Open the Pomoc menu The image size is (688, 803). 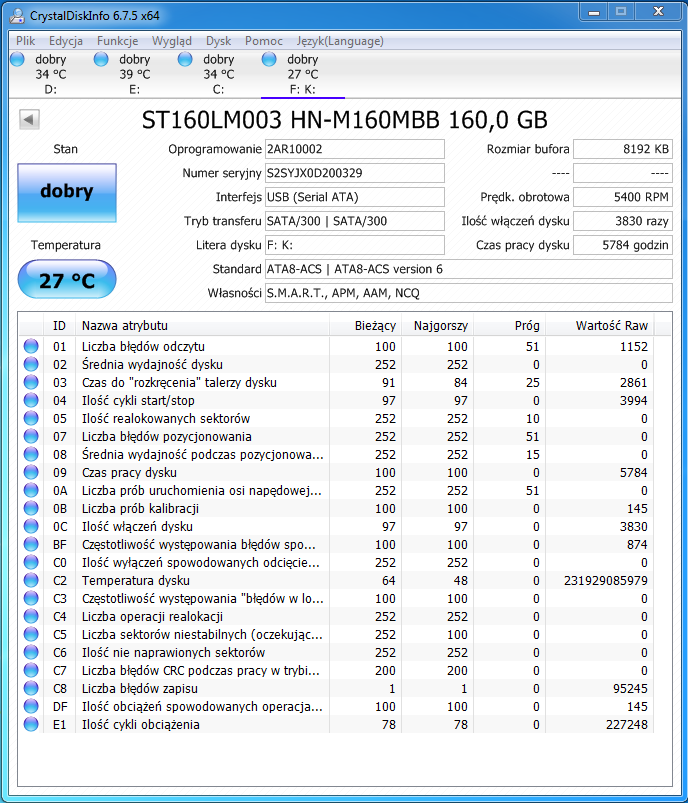263,41
